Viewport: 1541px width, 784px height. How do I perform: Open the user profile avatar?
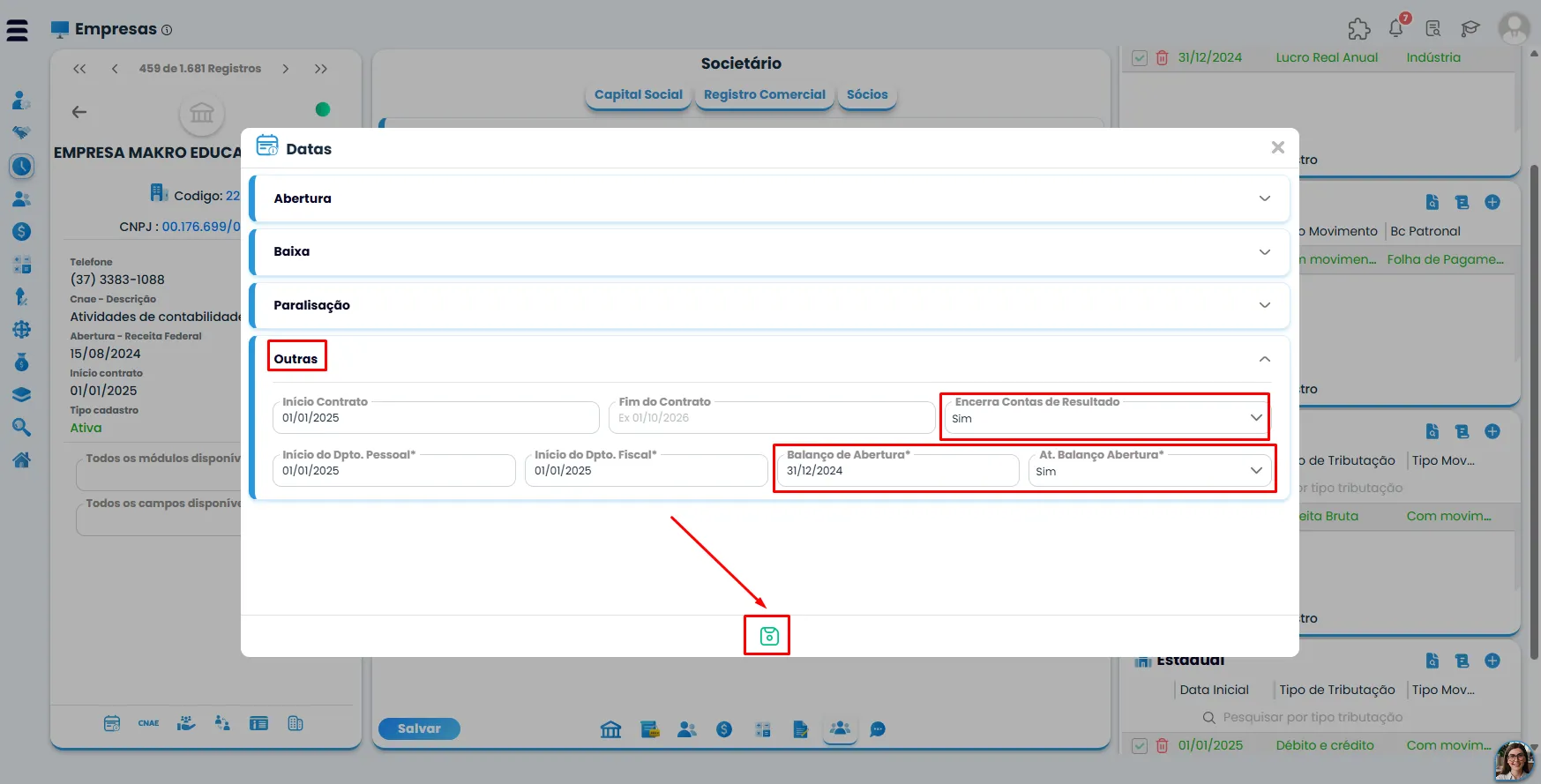(x=1515, y=28)
